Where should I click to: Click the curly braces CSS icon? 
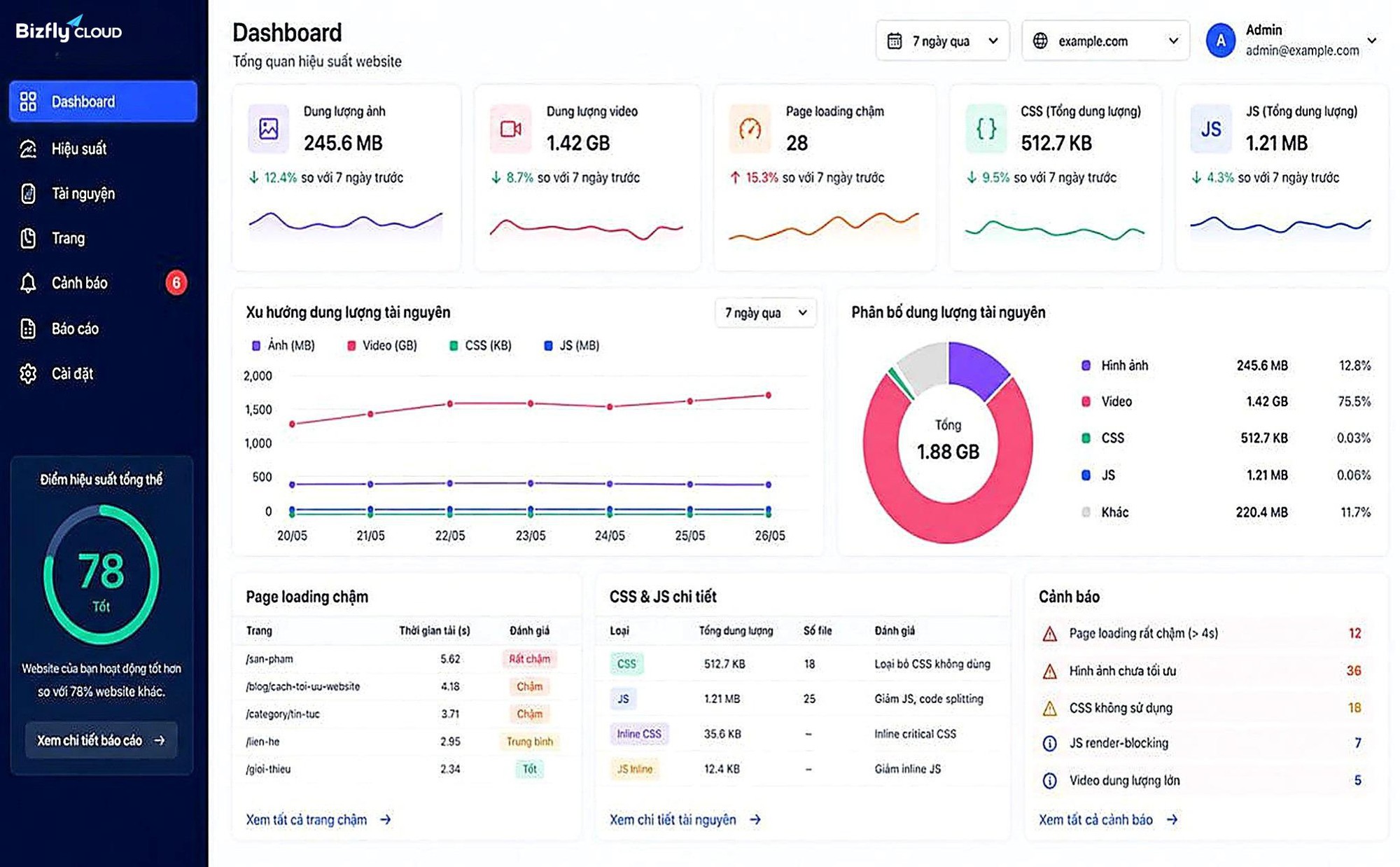click(x=986, y=129)
